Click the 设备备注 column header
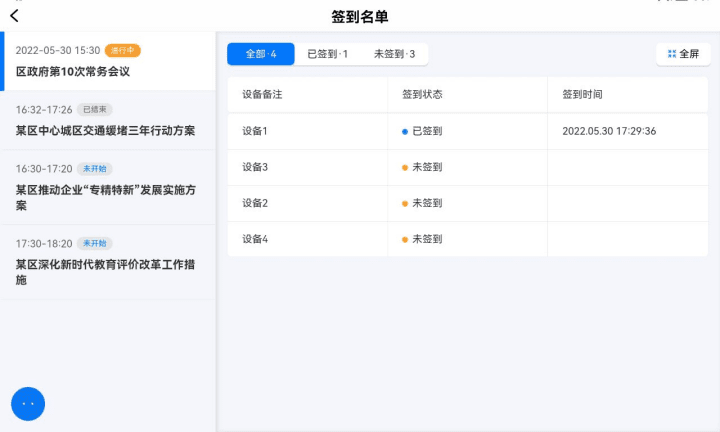This screenshot has width=720, height=432. 262,95
